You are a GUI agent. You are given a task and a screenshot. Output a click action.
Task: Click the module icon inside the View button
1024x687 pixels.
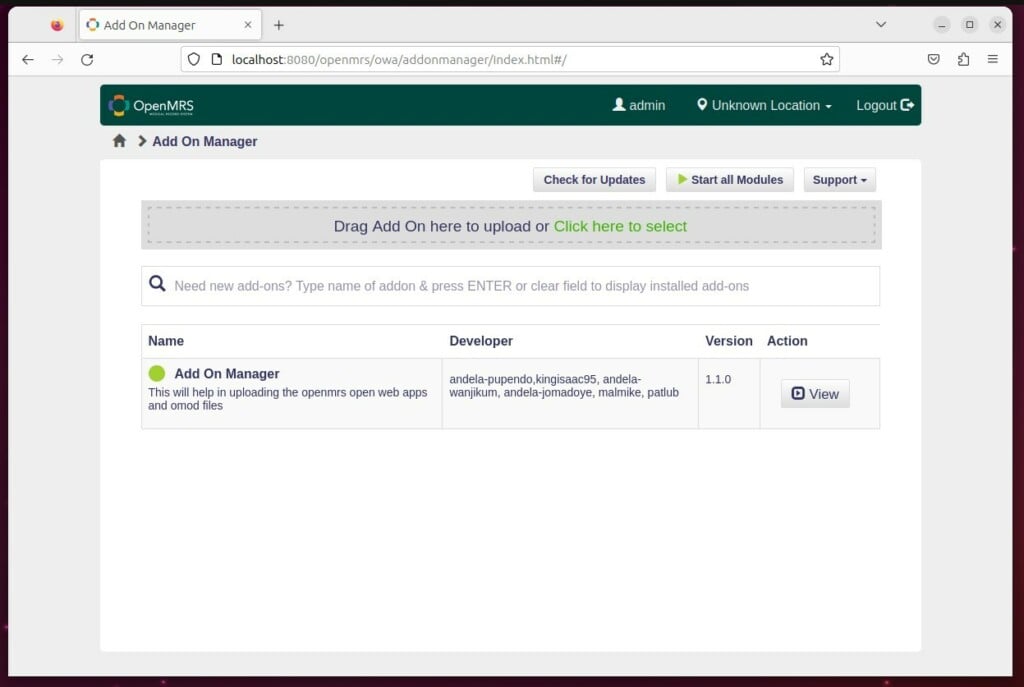798,394
